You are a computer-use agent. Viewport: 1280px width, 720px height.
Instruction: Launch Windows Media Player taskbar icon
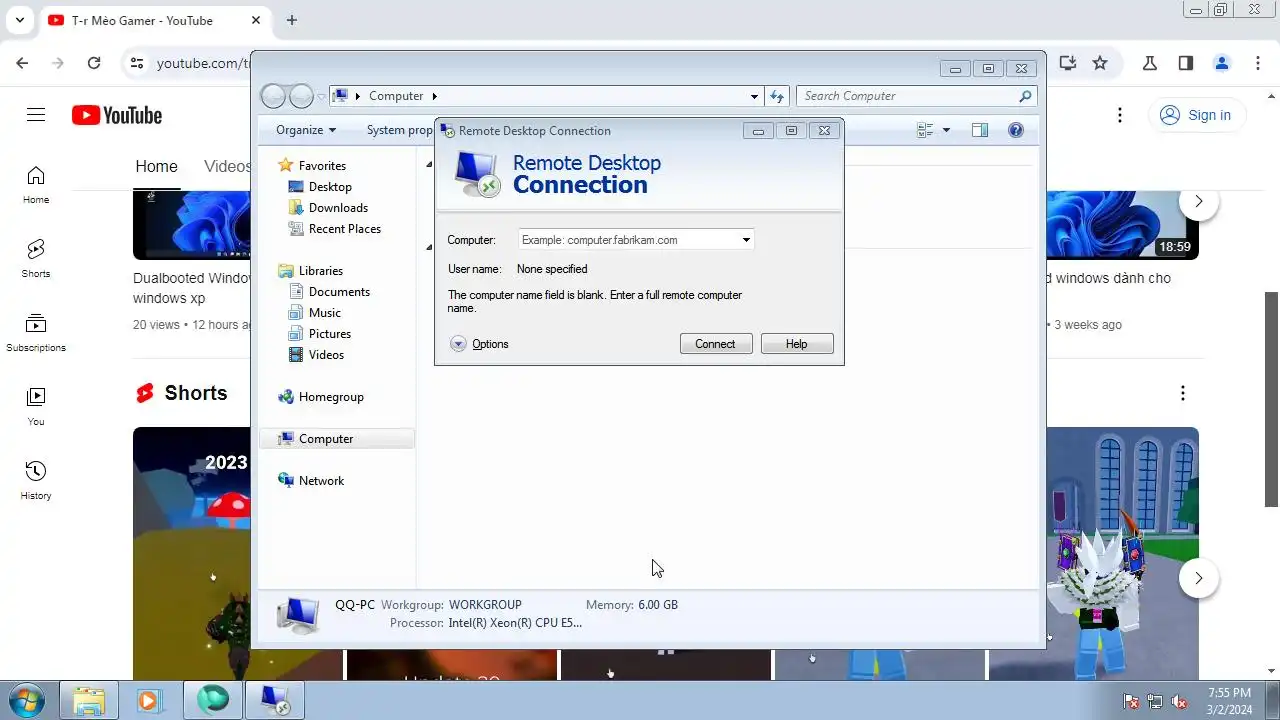[x=149, y=700]
